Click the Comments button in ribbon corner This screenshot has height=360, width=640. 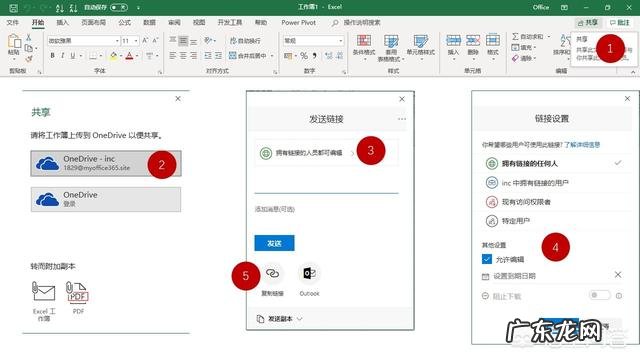pyautogui.click(x=620, y=23)
